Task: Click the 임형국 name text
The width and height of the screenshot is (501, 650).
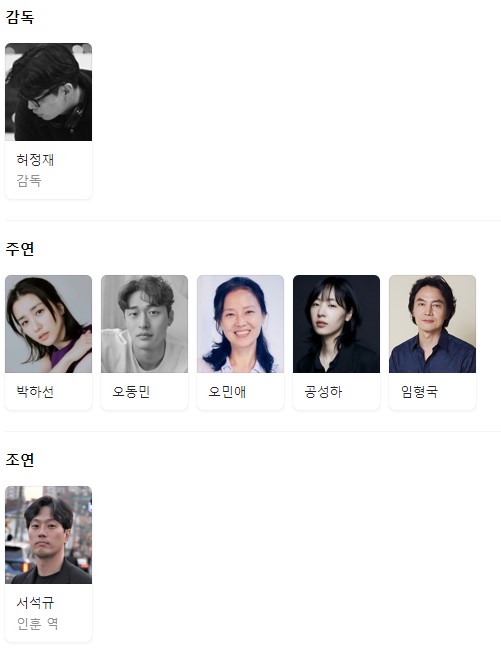Action: (419, 391)
